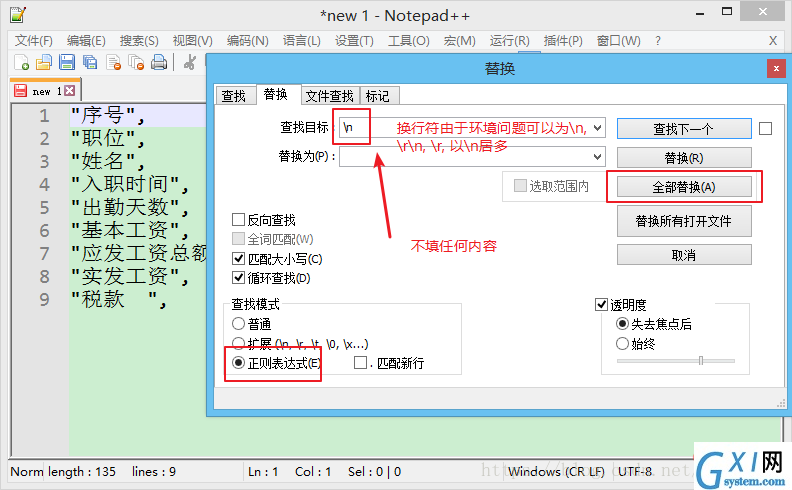
Task: Open the 语言(L) menu
Action: point(302,40)
